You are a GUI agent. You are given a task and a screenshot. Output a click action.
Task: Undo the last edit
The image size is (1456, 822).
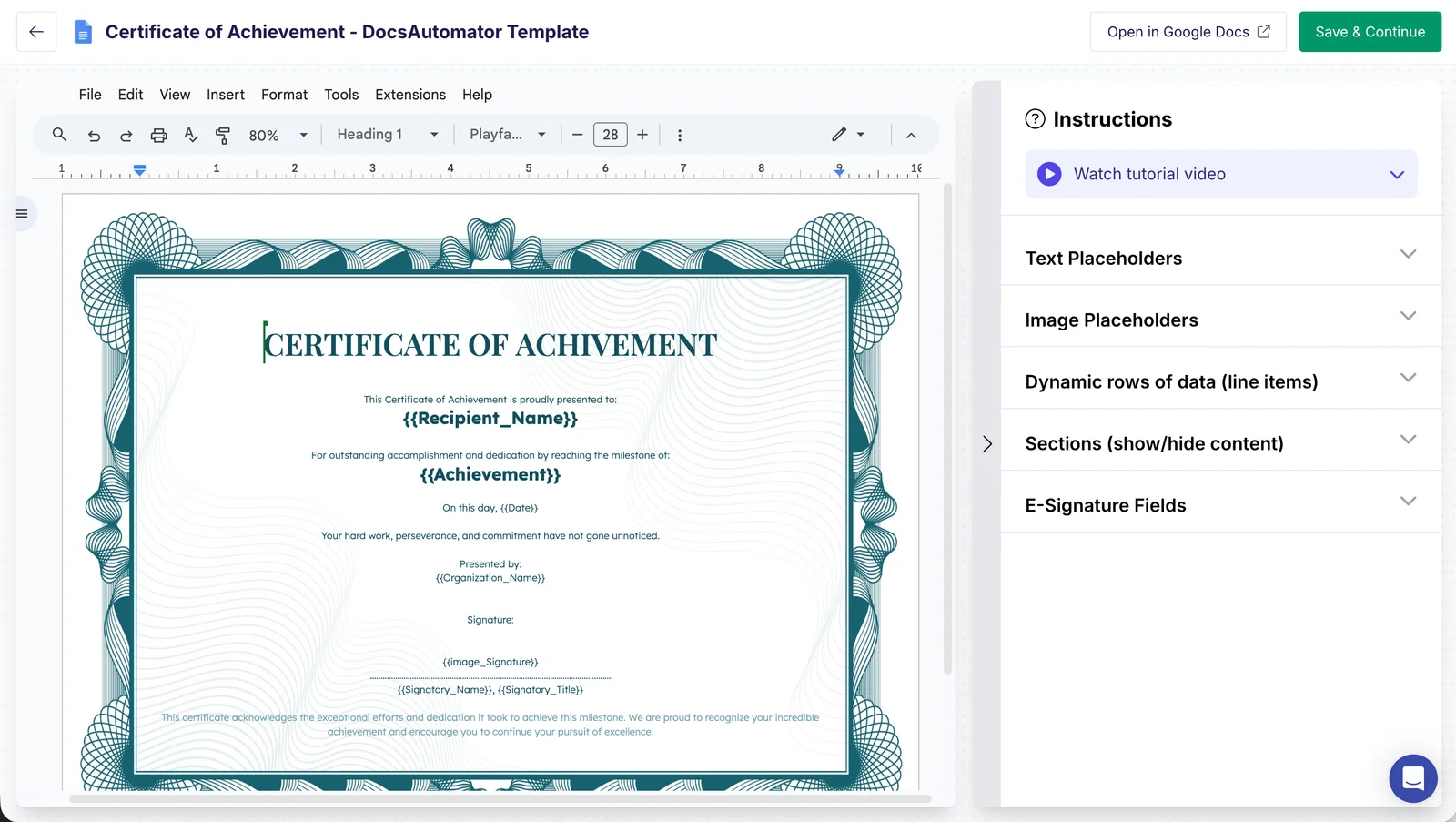(94, 135)
